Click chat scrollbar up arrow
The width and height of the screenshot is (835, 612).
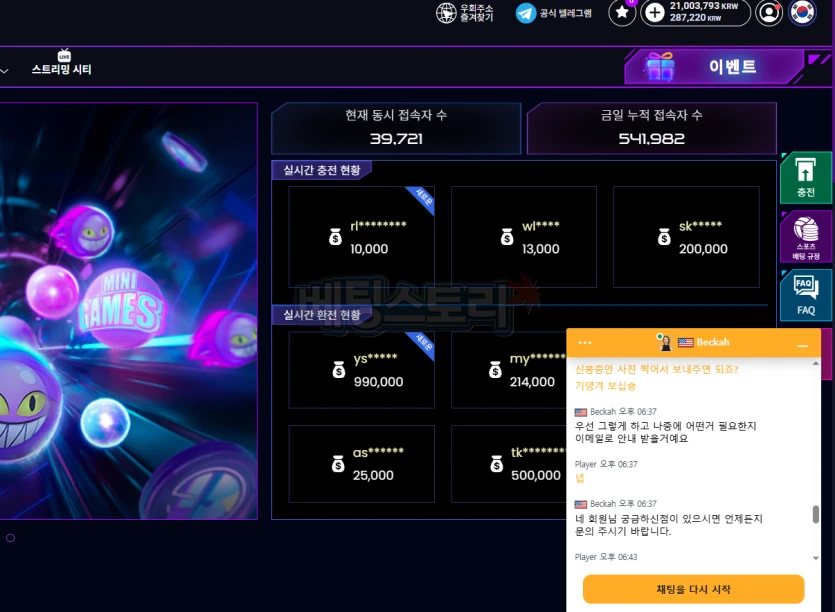click(x=815, y=363)
